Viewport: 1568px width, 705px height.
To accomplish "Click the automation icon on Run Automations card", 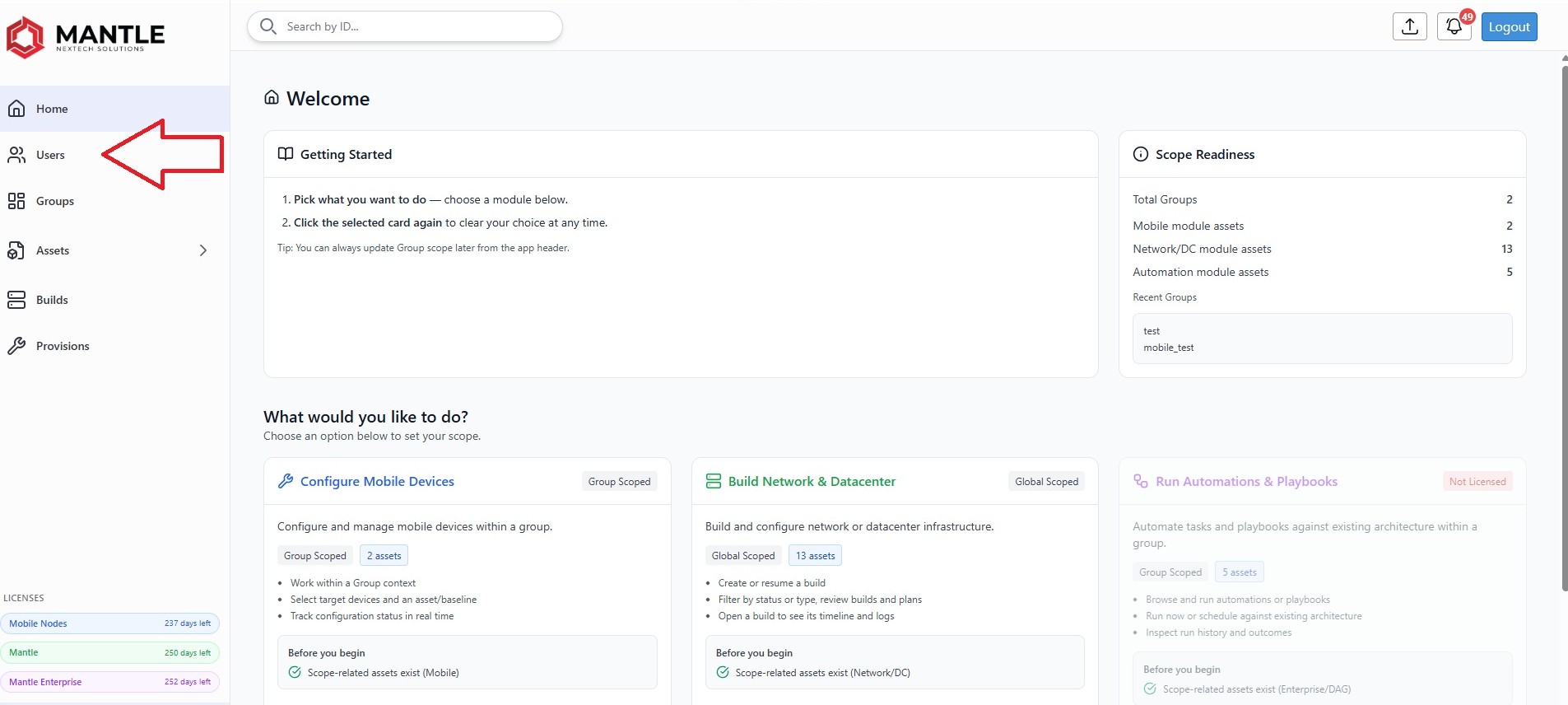I will coord(1141,481).
